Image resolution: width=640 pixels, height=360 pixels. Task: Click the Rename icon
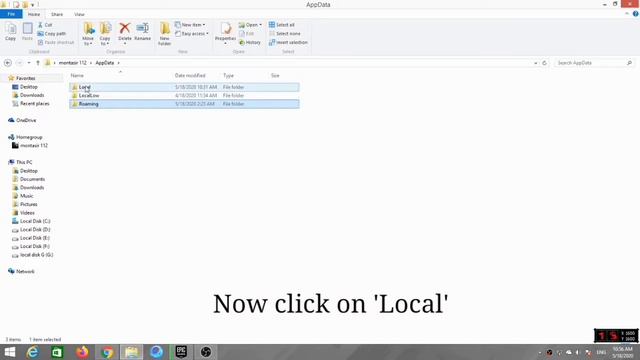coord(142,28)
